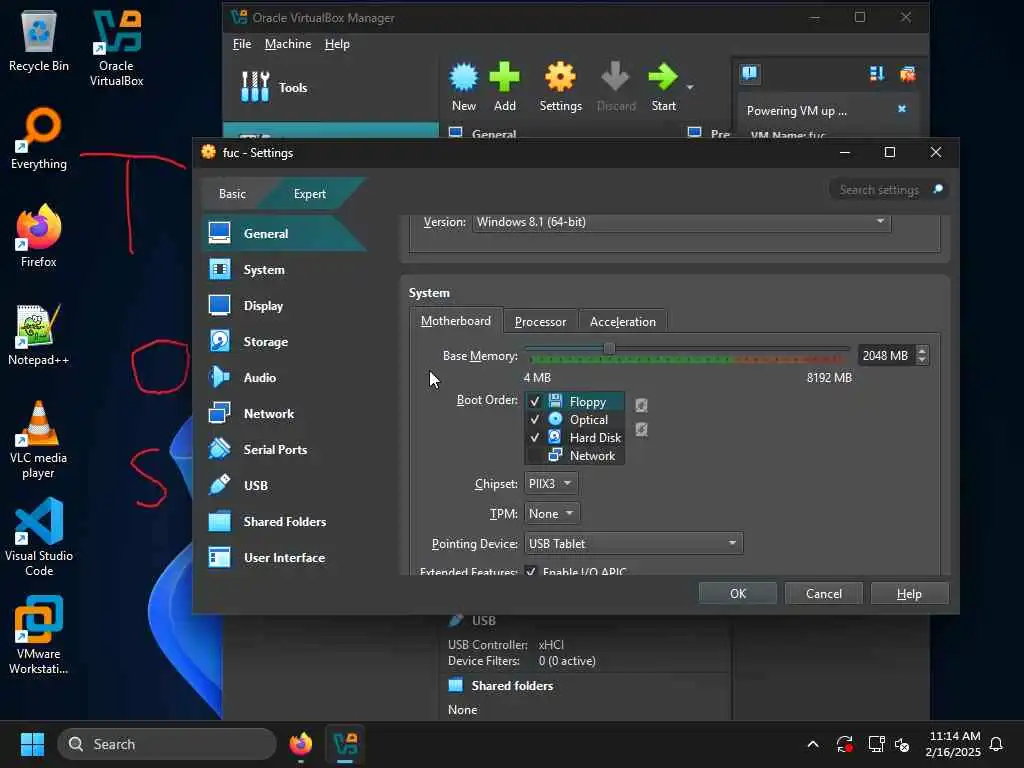Viewport: 1024px width, 768px height.
Task: Click the USB heading in Manager details
Action: tap(483, 620)
